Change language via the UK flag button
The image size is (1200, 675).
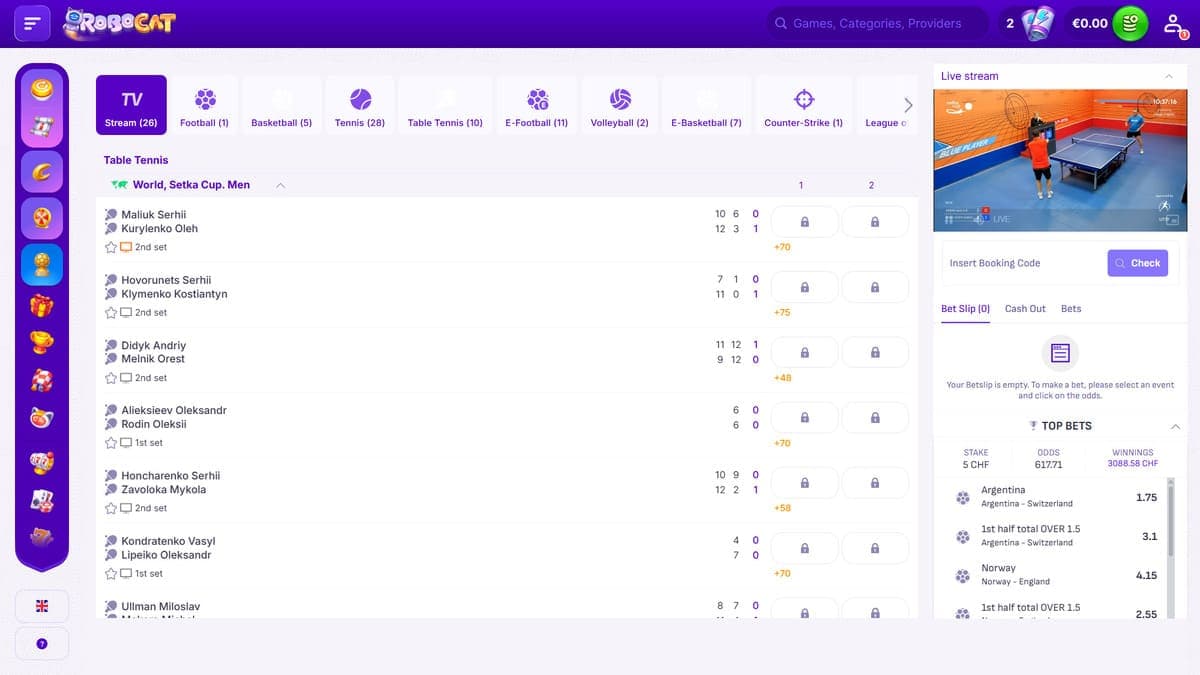42,606
